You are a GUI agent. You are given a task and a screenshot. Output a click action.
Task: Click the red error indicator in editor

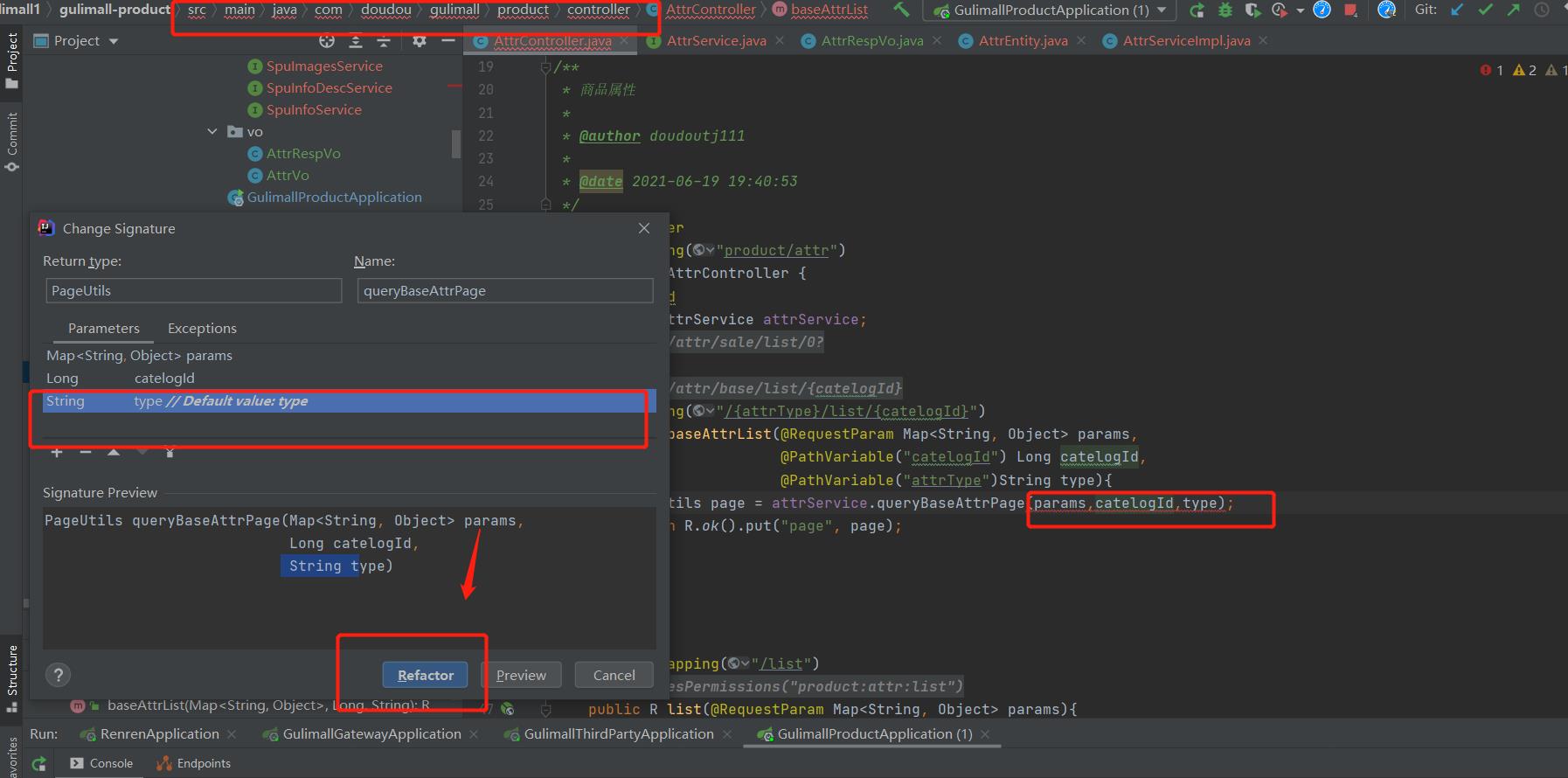click(1491, 70)
